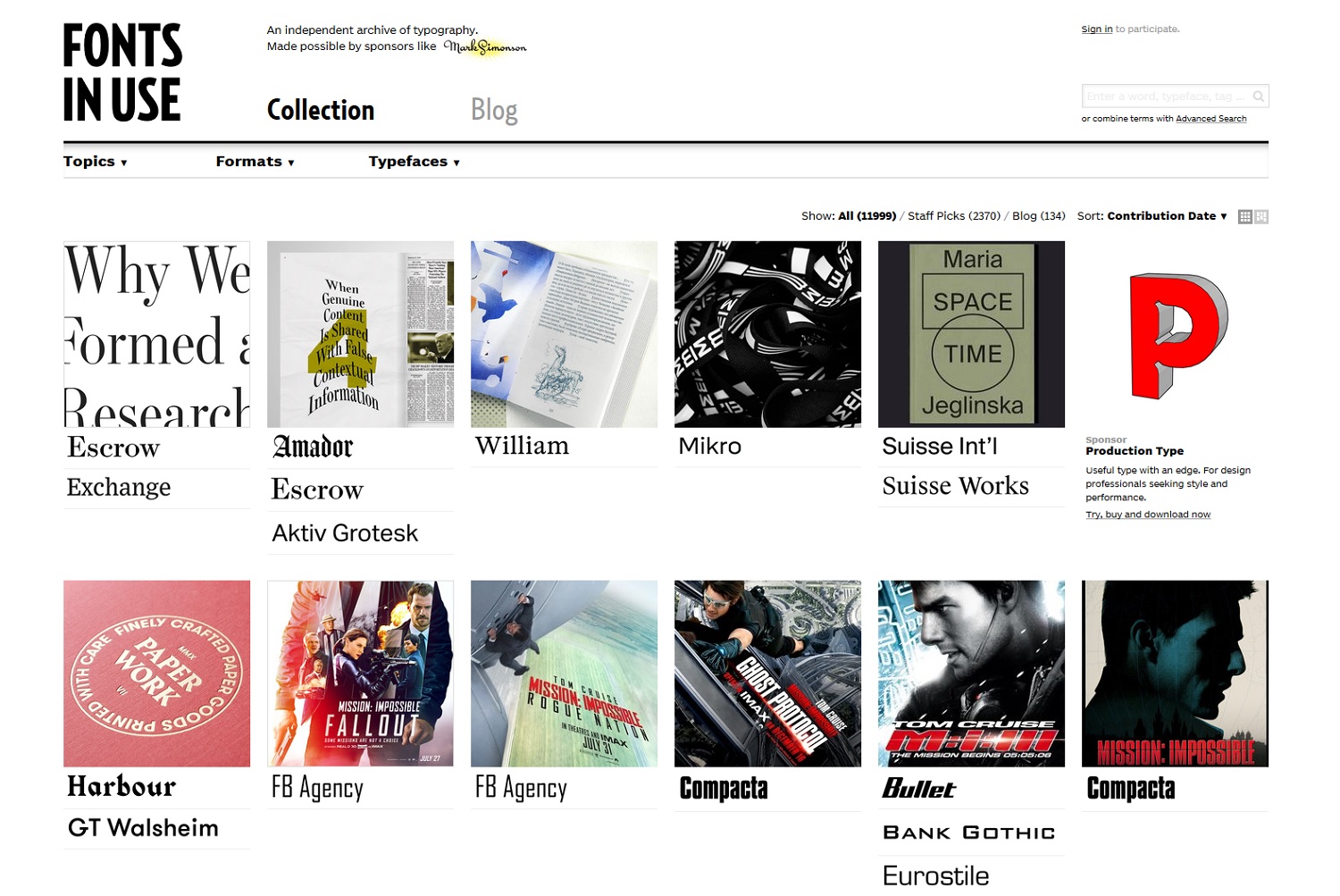The height and width of the screenshot is (896, 1340).
Task: Open the Contribution Date sort dropdown
Action: pyautogui.click(x=1167, y=216)
